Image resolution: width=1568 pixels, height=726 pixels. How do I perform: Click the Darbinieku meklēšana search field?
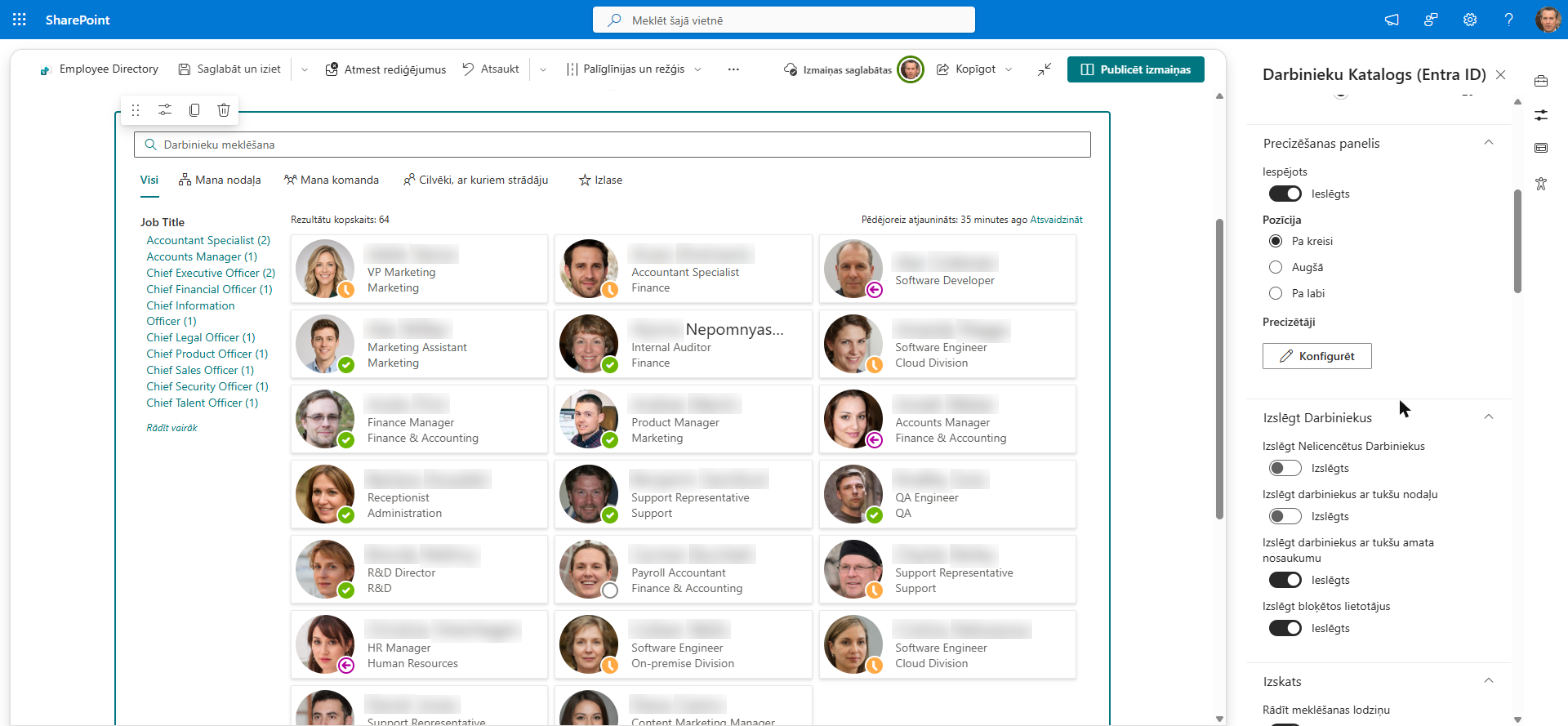click(612, 145)
